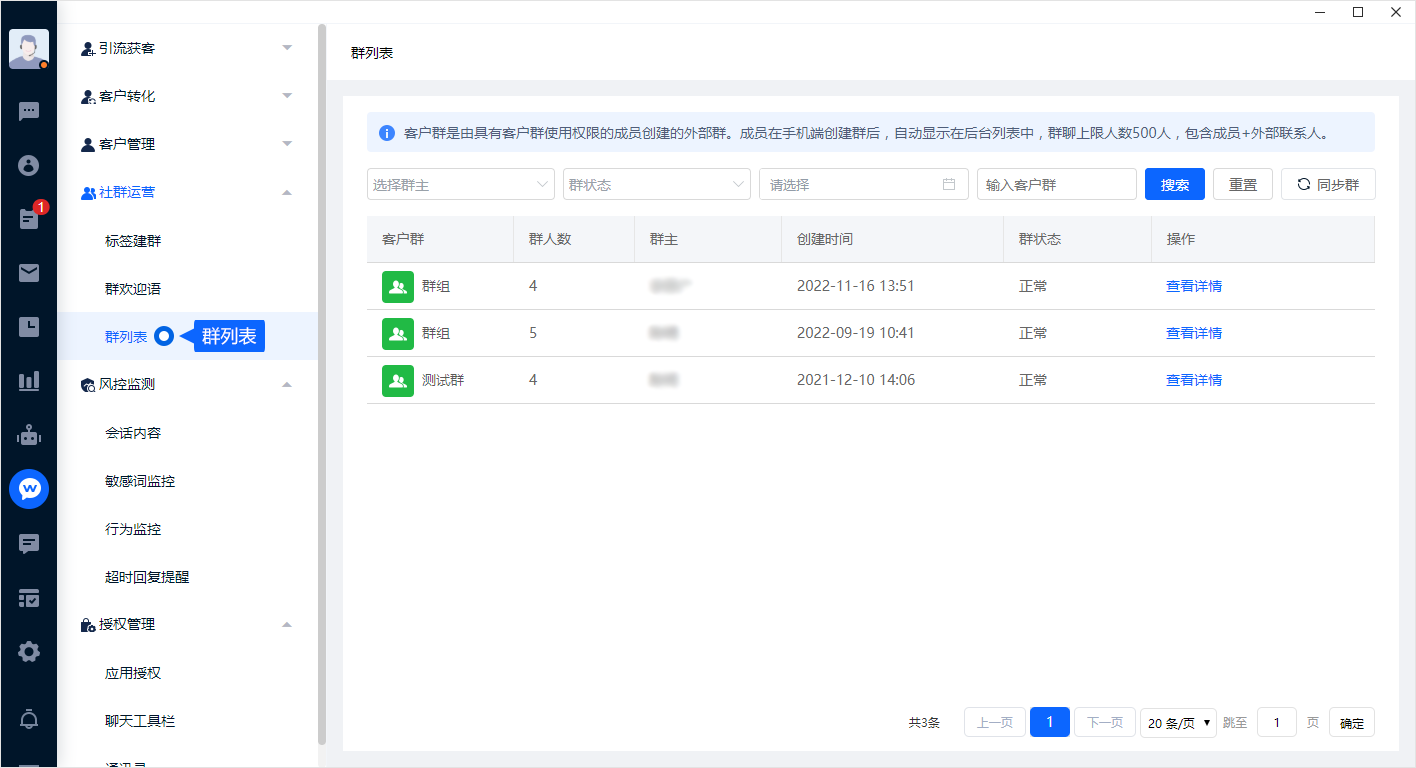Click the calendar icon in date picker
The image size is (1416, 768).
pyautogui.click(x=949, y=184)
